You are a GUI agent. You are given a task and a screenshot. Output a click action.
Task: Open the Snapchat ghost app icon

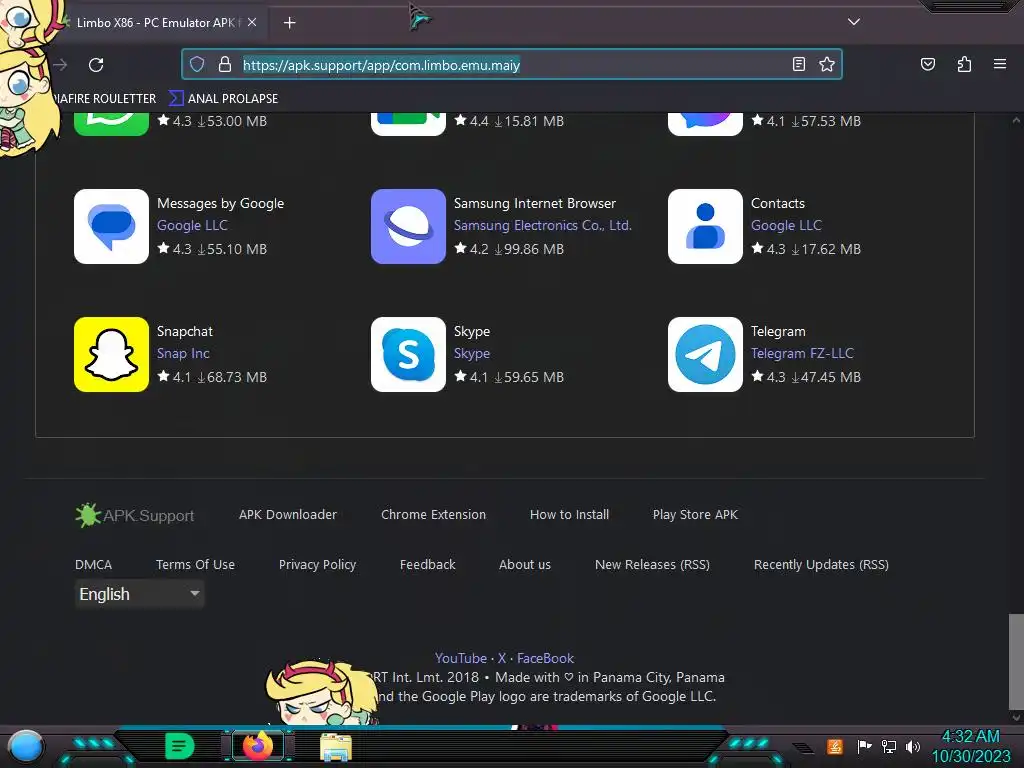click(112, 355)
